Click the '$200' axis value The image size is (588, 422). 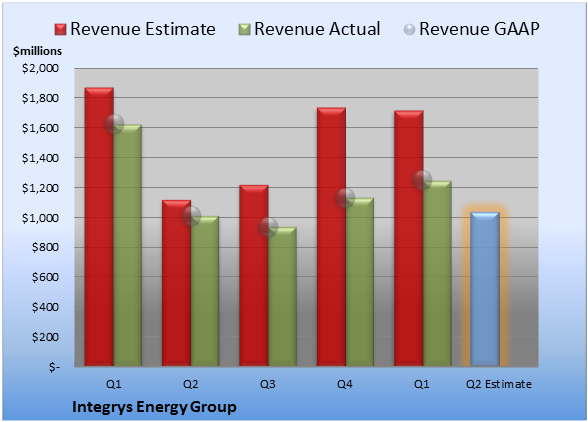[45, 337]
